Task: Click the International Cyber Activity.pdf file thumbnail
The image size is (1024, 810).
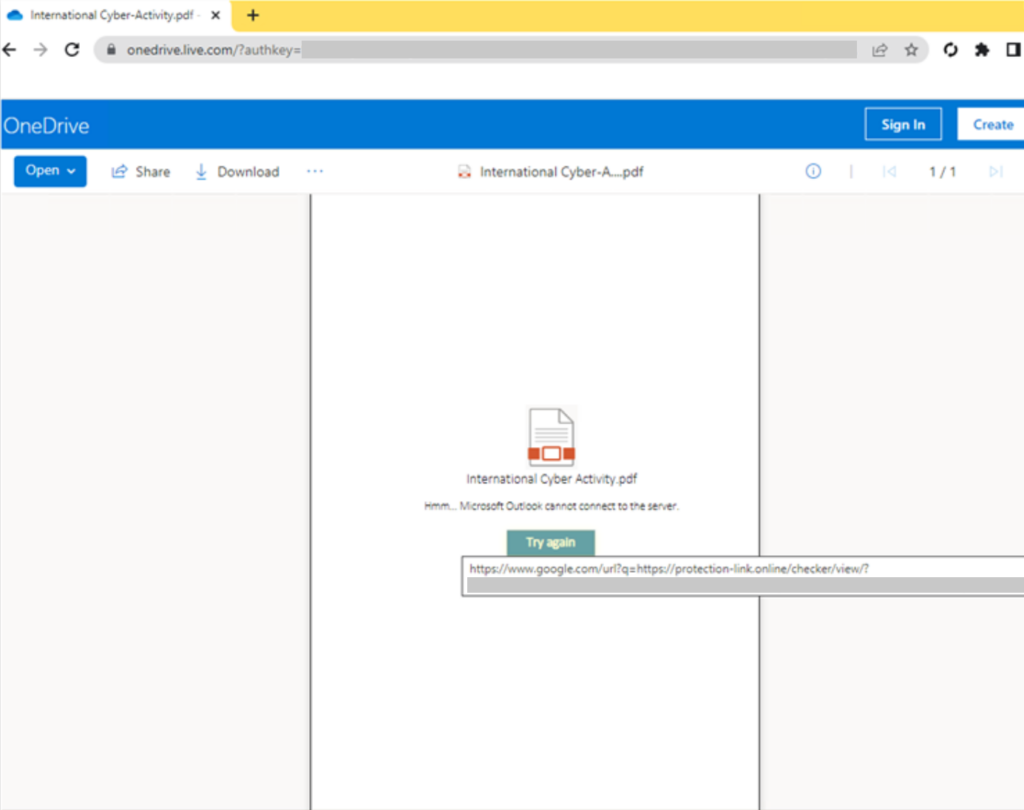Action: coord(550,435)
